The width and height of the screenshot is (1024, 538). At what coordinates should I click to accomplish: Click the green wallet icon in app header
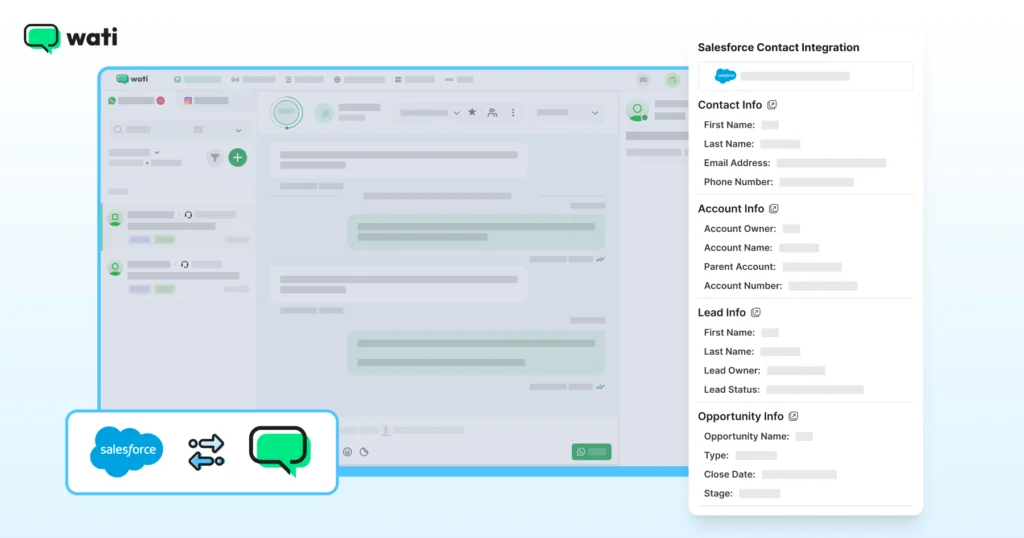pyautogui.click(x=672, y=80)
